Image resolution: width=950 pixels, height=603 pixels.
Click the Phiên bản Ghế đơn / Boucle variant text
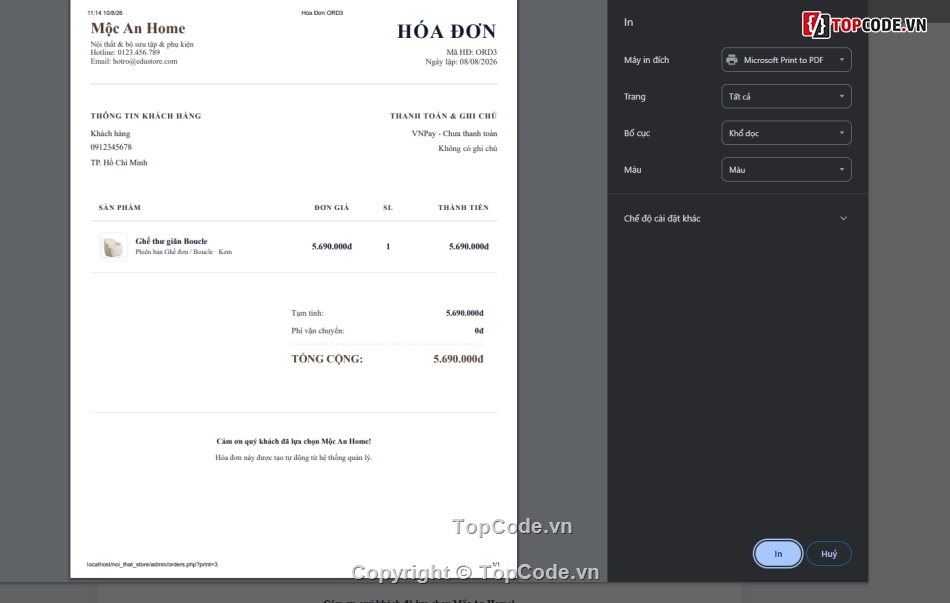tap(184, 252)
